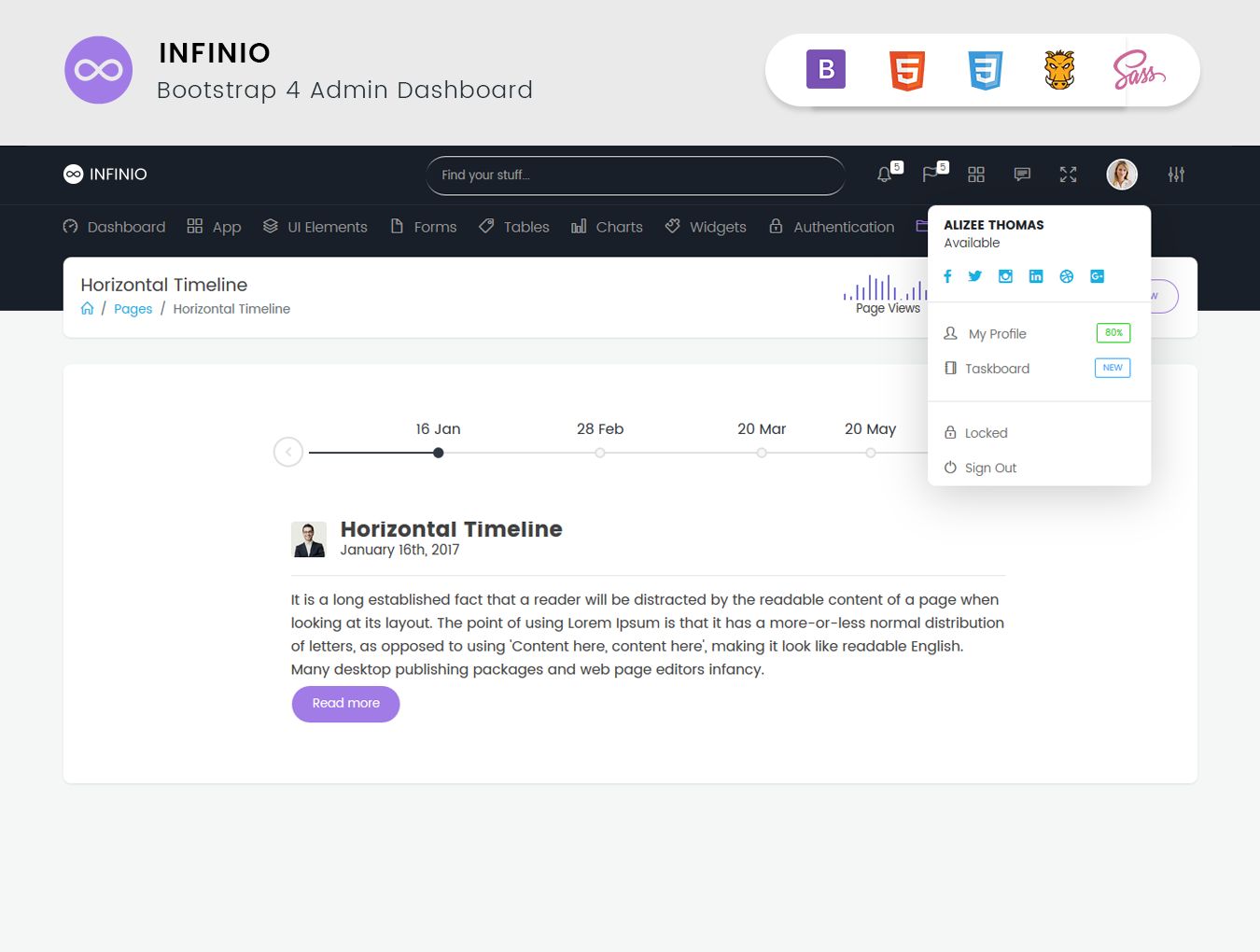Image resolution: width=1260 pixels, height=952 pixels.
Task: Toggle fullscreen with the expand icon
Action: click(1069, 175)
